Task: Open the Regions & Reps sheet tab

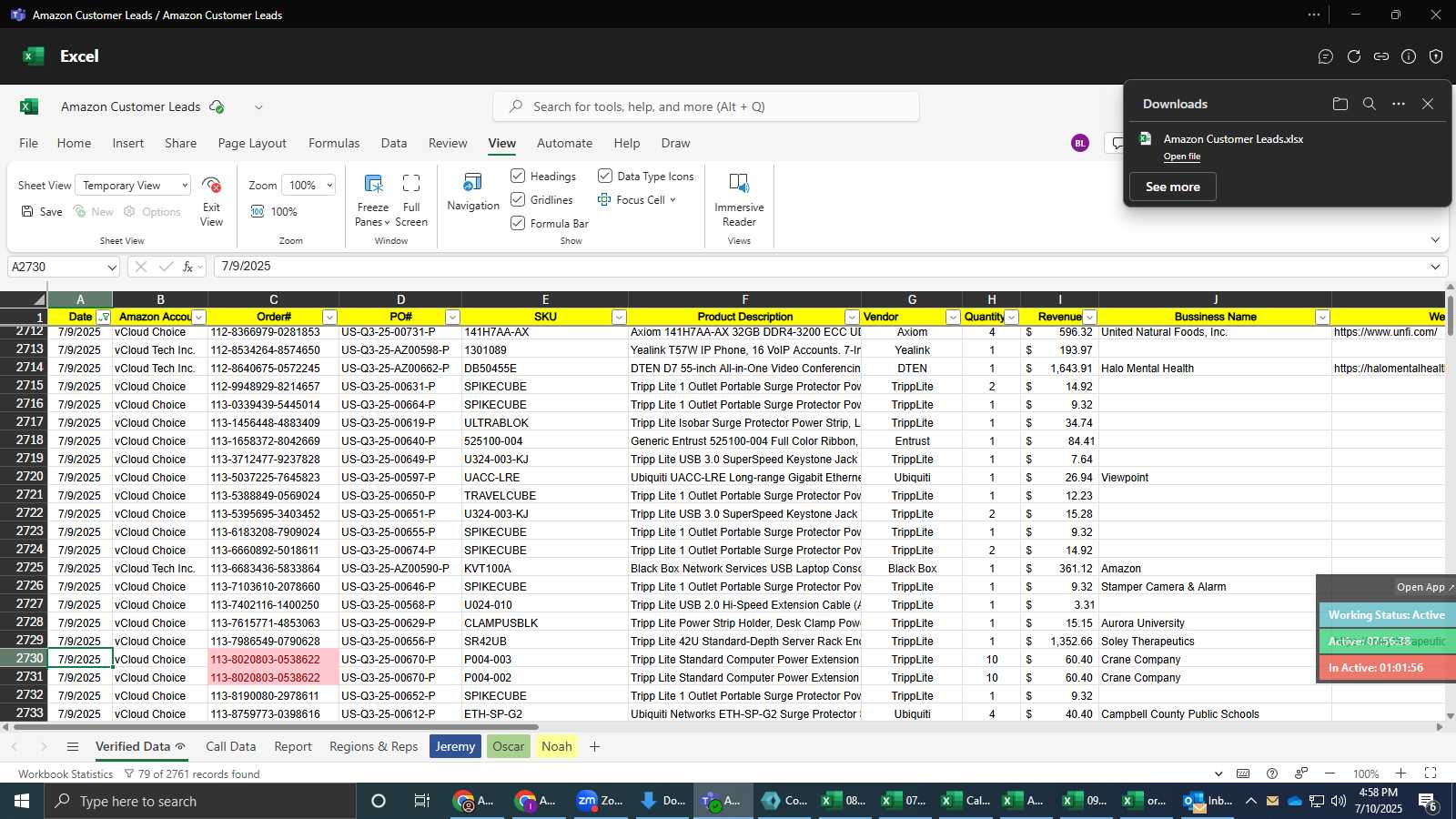Action: [x=374, y=746]
